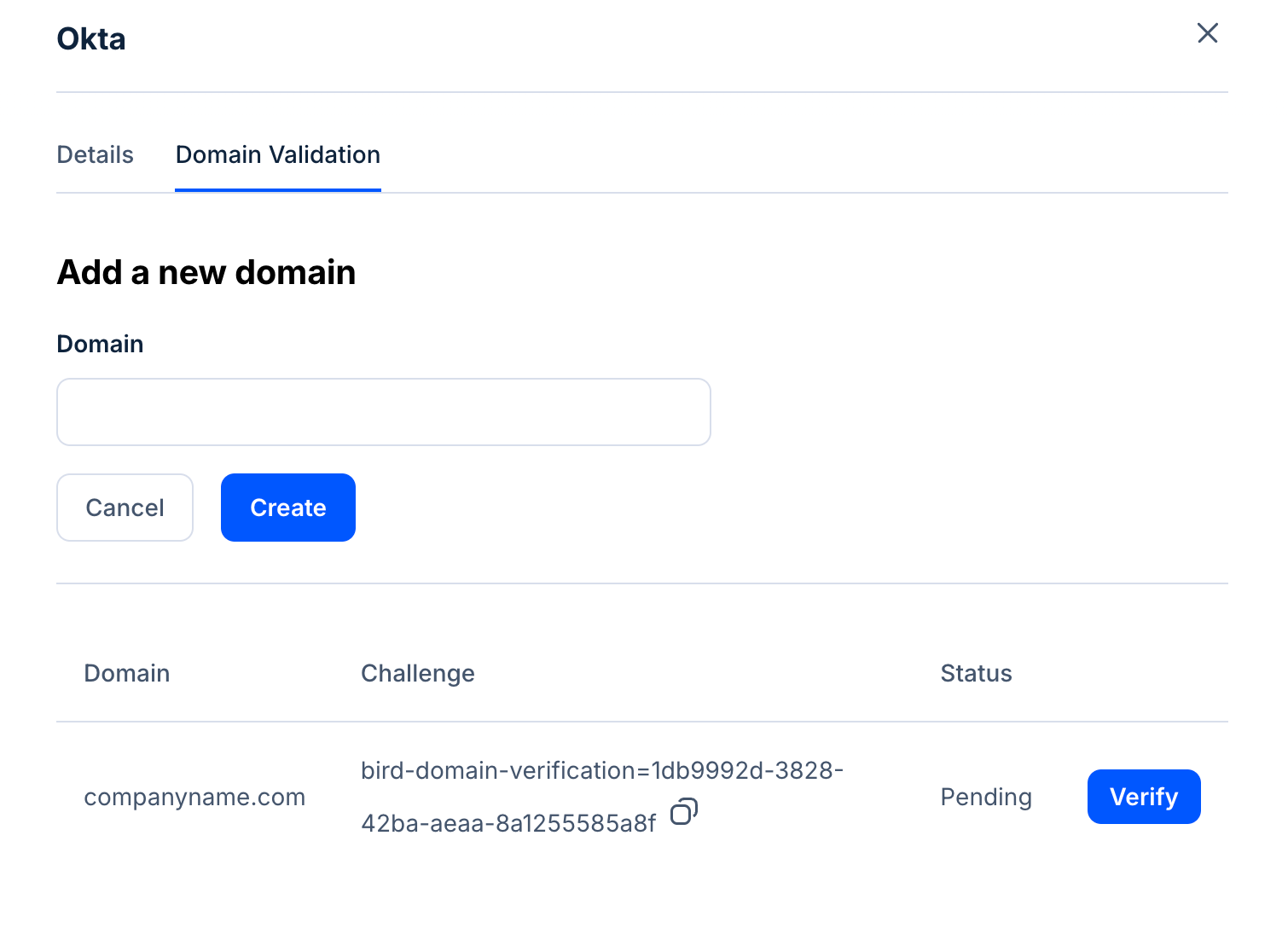Screen dimensions: 1288x940
Task: Copy the domain verification challenge string
Action: tap(683, 811)
